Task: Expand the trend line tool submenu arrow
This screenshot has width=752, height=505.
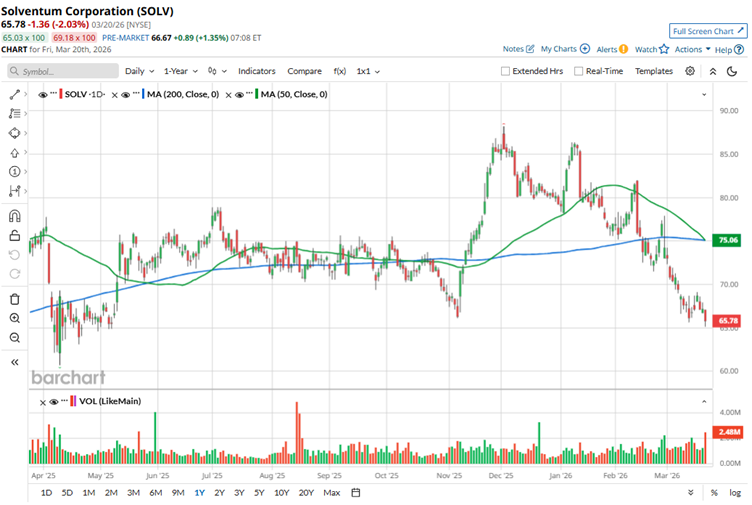Action: [x=25, y=94]
